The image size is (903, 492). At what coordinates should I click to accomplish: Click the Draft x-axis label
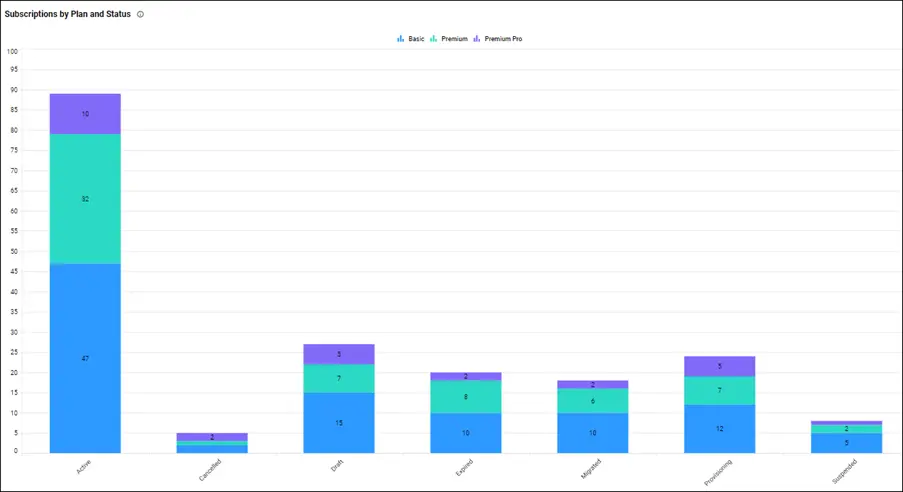(x=337, y=465)
